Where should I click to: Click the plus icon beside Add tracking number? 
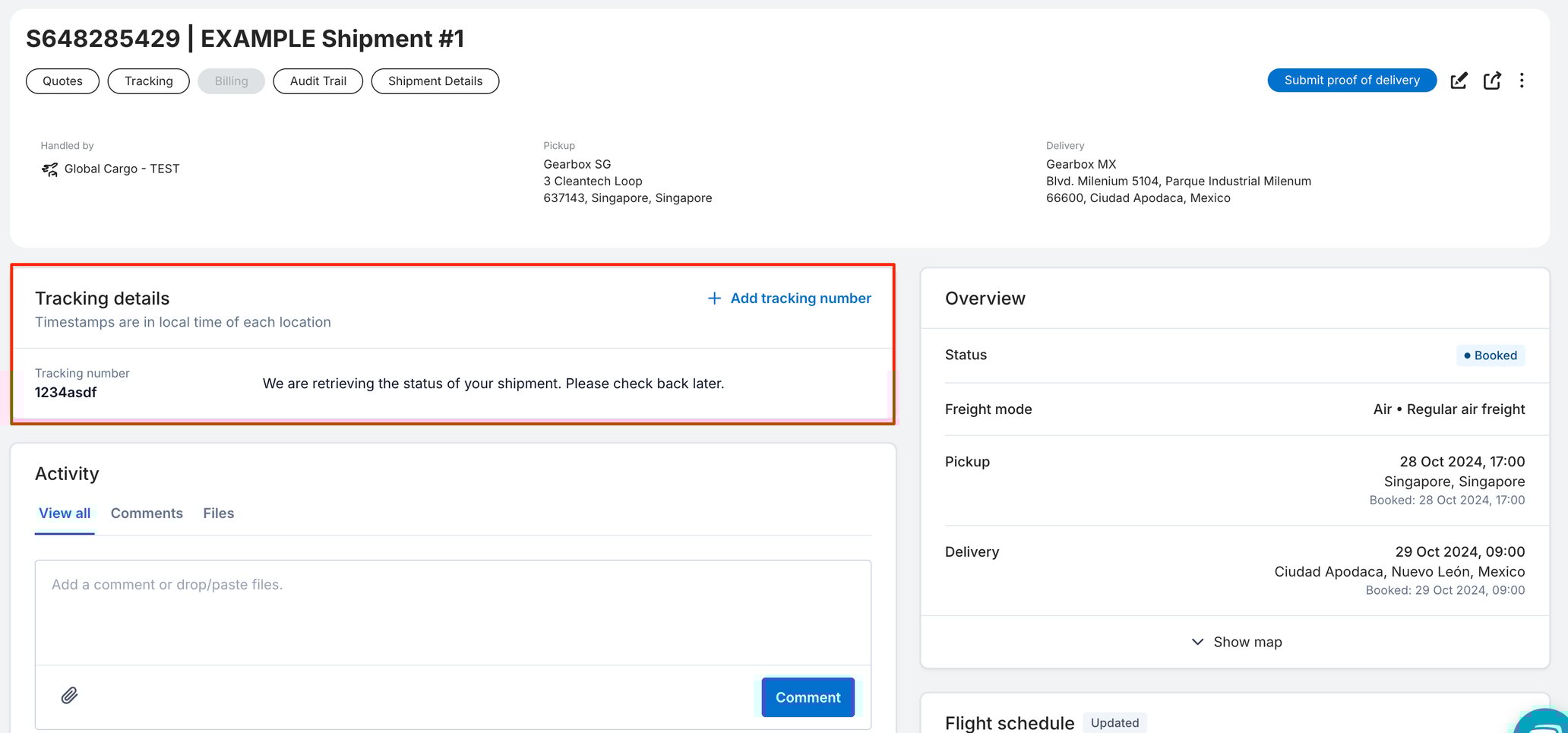tap(713, 298)
